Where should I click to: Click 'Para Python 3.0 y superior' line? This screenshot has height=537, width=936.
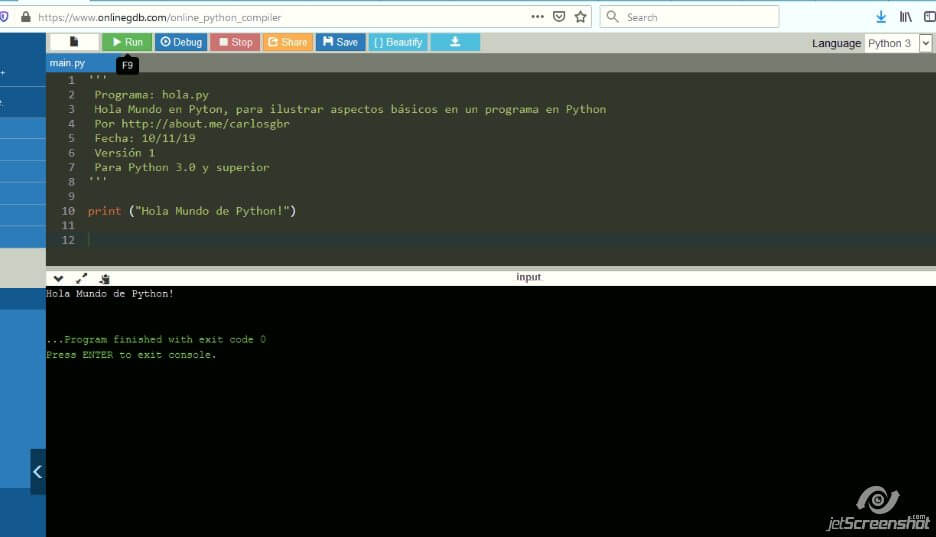pyautogui.click(x=181, y=167)
